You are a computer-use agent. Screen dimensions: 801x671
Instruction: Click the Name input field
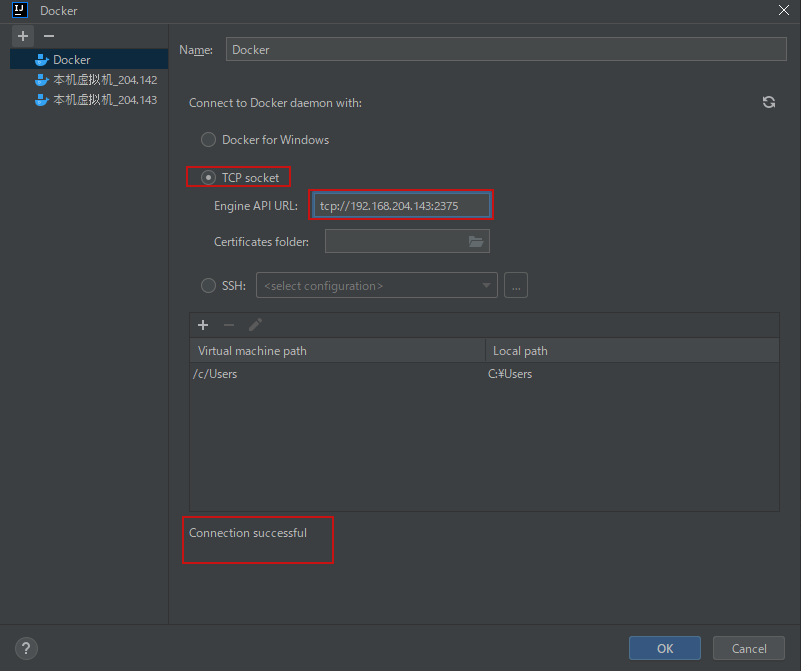[506, 50]
